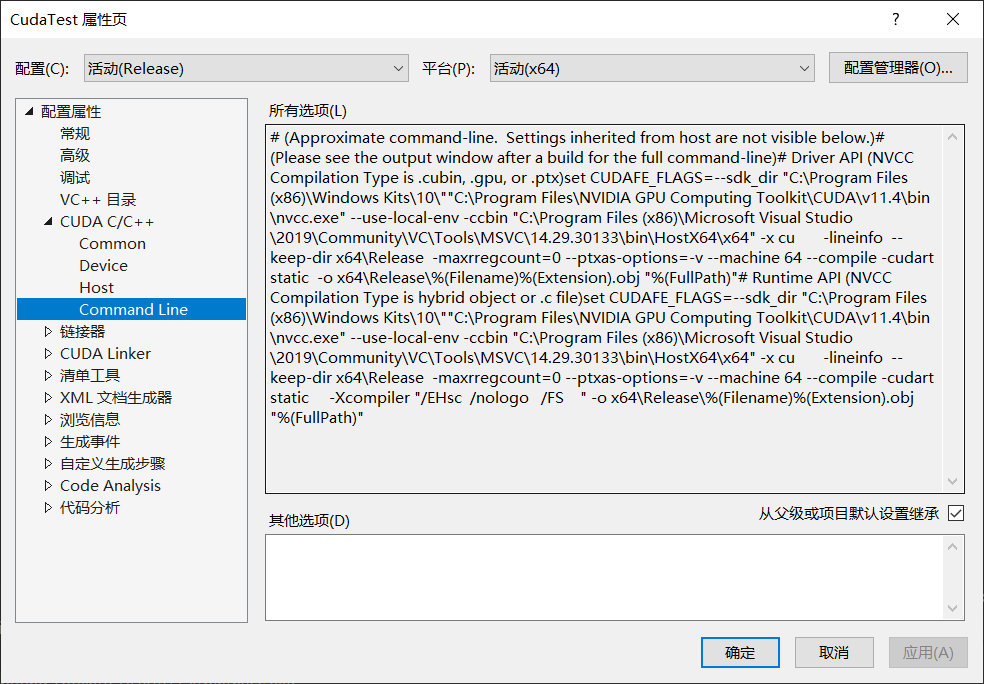Click the 其他选项 scrollbar down arrow
Viewport: 984px width, 684px height.
coord(953,608)
